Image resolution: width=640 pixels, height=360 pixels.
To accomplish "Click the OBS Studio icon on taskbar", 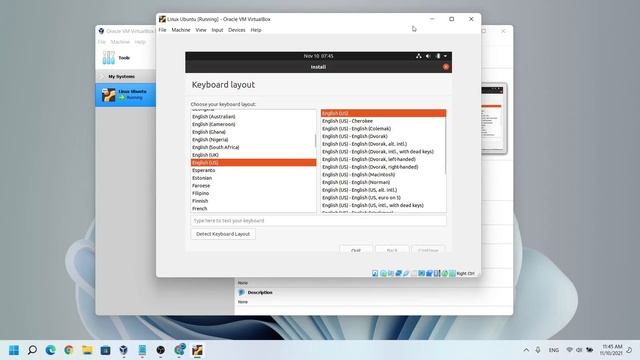I will coord(160,350).
